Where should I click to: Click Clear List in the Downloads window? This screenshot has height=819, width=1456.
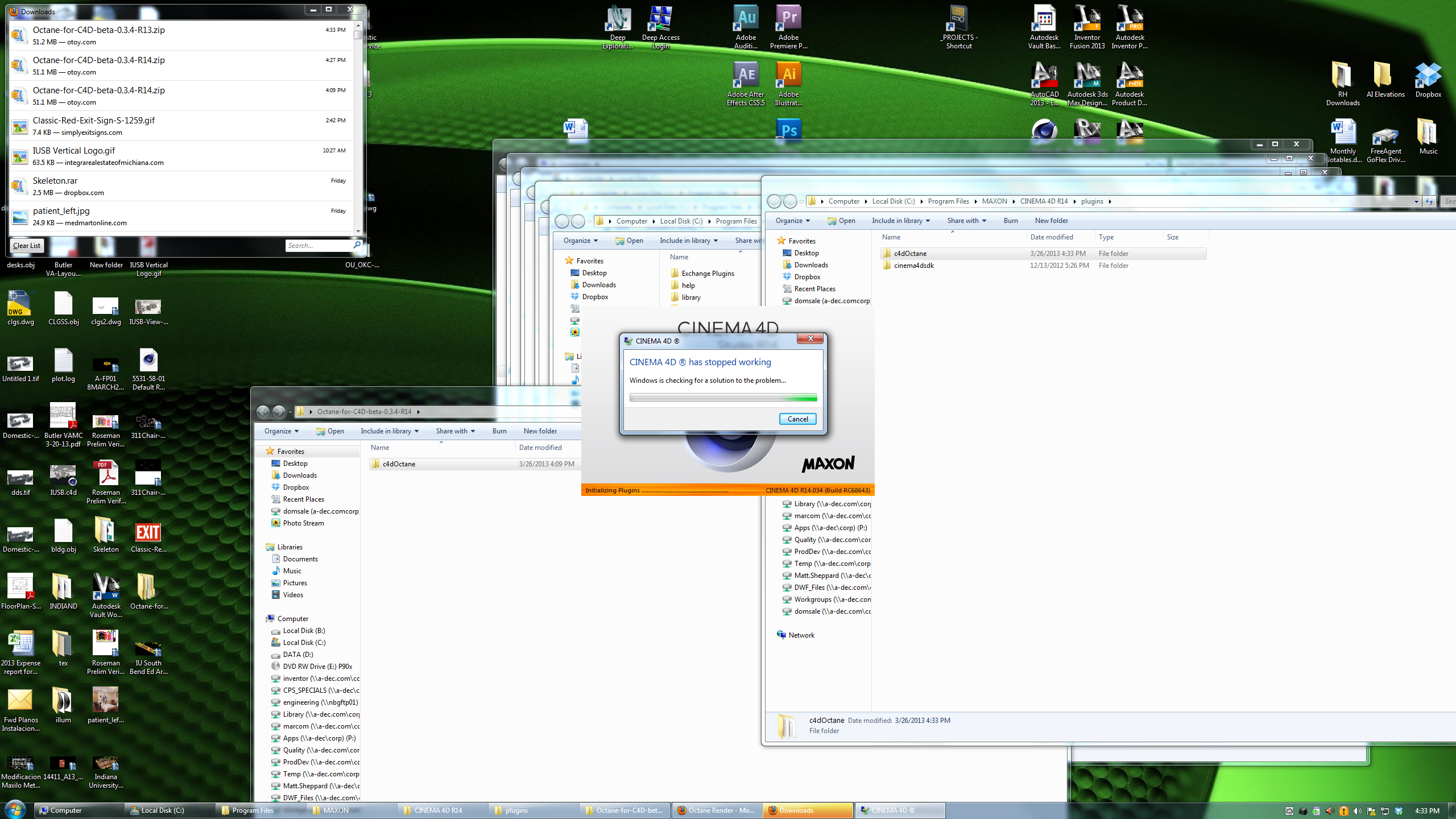pyautogui.click(x=27, y=246)
